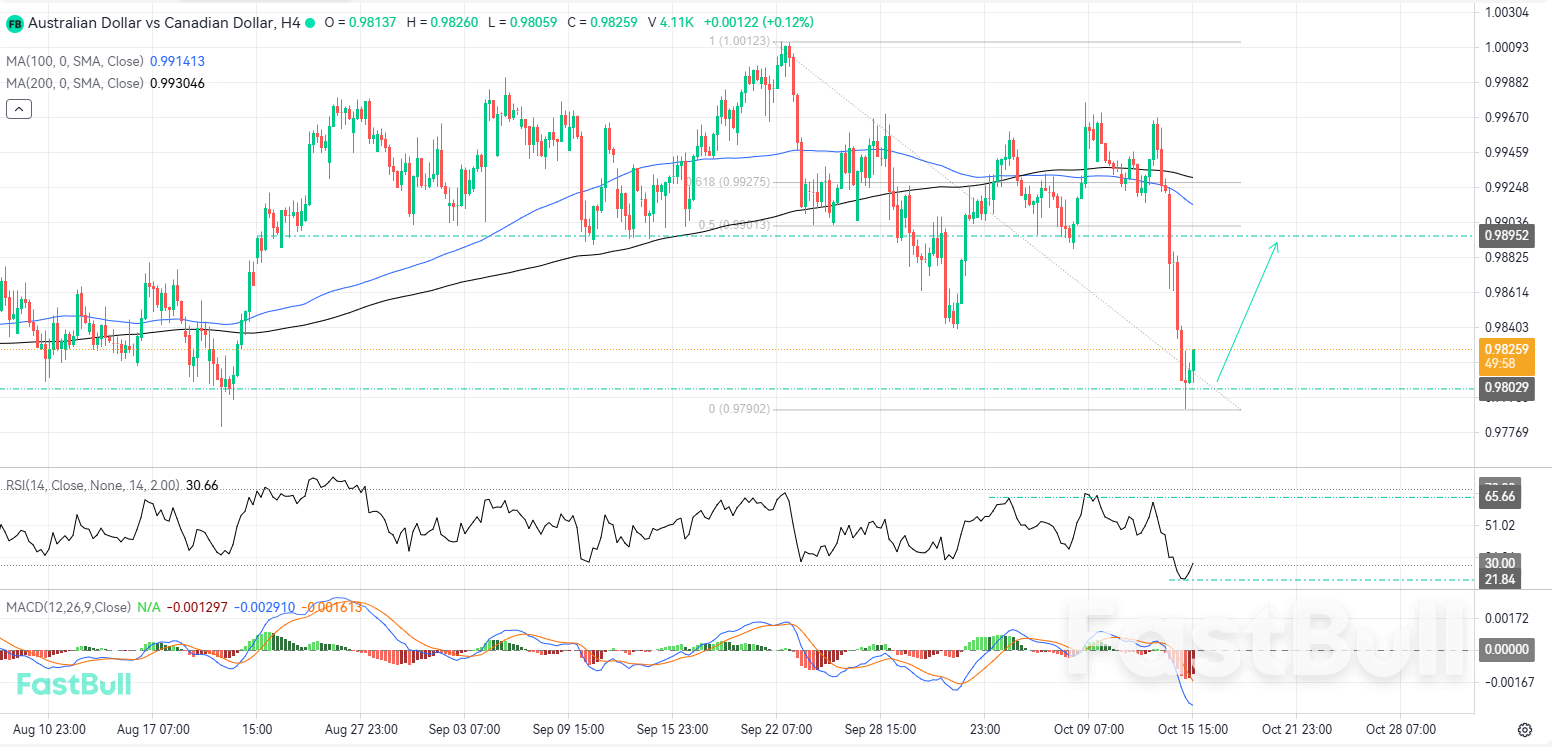Image resolution: width=1552 pixels, height=747 pixels.
Task: Click the MA100 value 0.991413
Action: pyautogui.click(x=177, y=61)
